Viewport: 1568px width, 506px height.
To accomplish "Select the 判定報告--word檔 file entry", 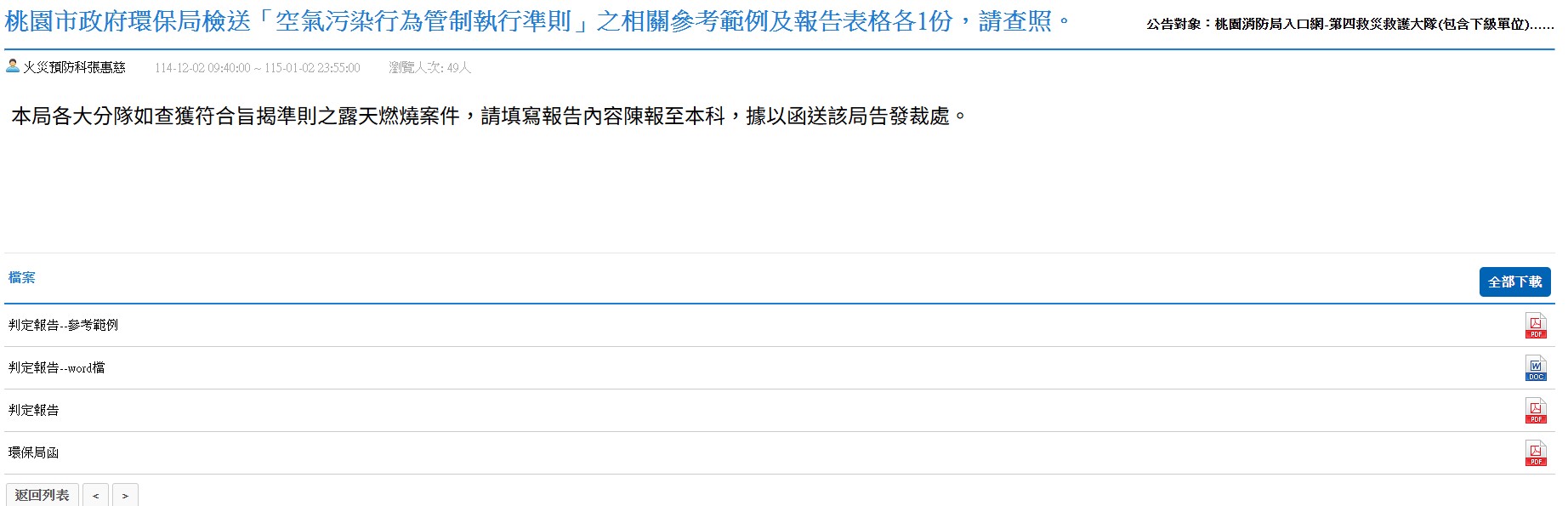I will (57, 367).
